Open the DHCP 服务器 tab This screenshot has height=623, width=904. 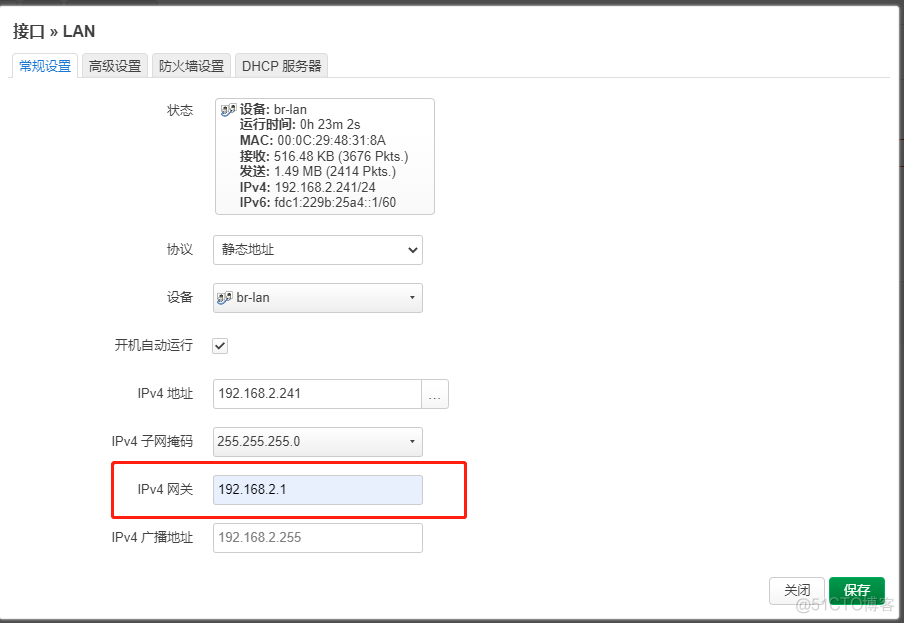(x=281, y=65)
